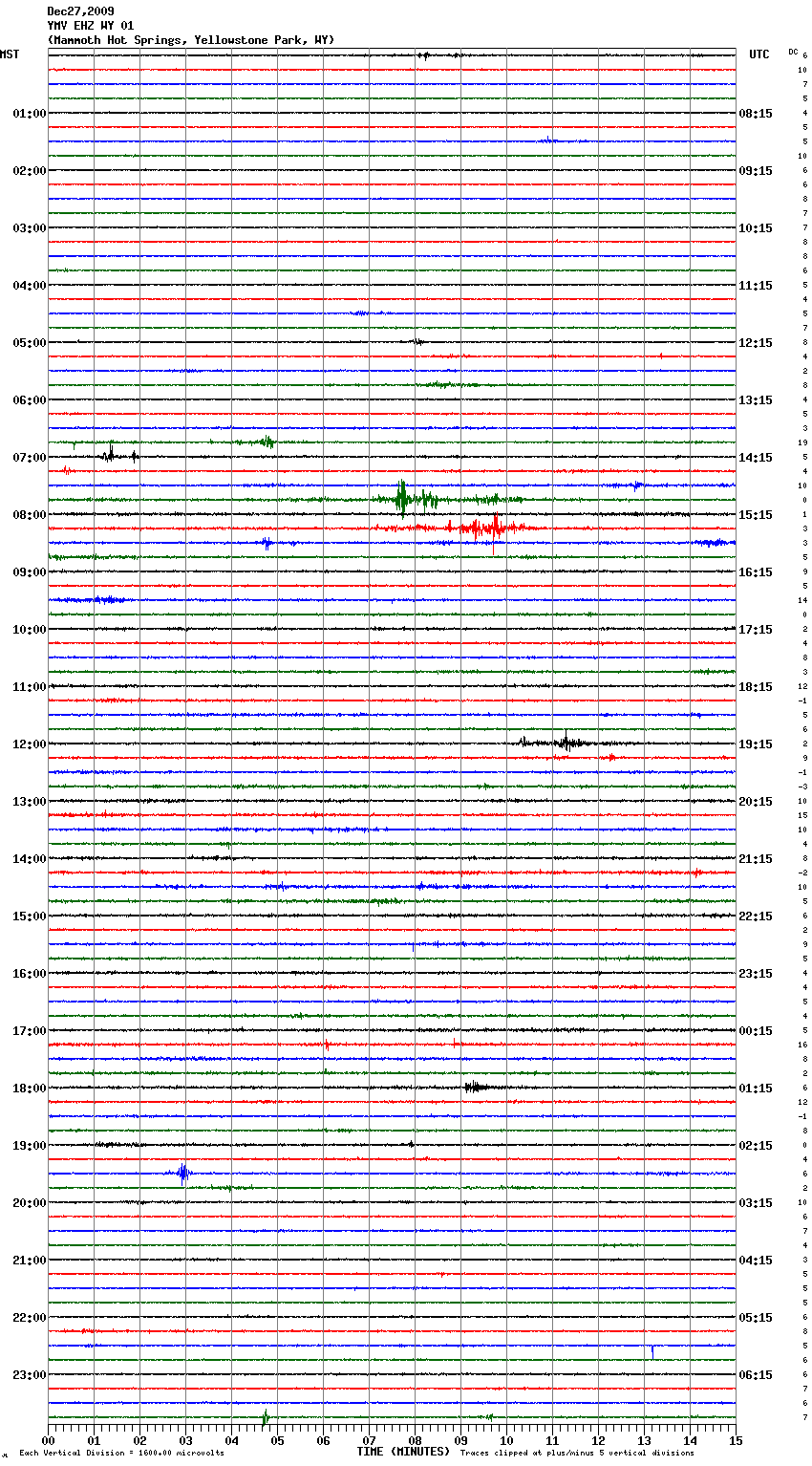Click minute axis tick label 15

[735, 1440]
